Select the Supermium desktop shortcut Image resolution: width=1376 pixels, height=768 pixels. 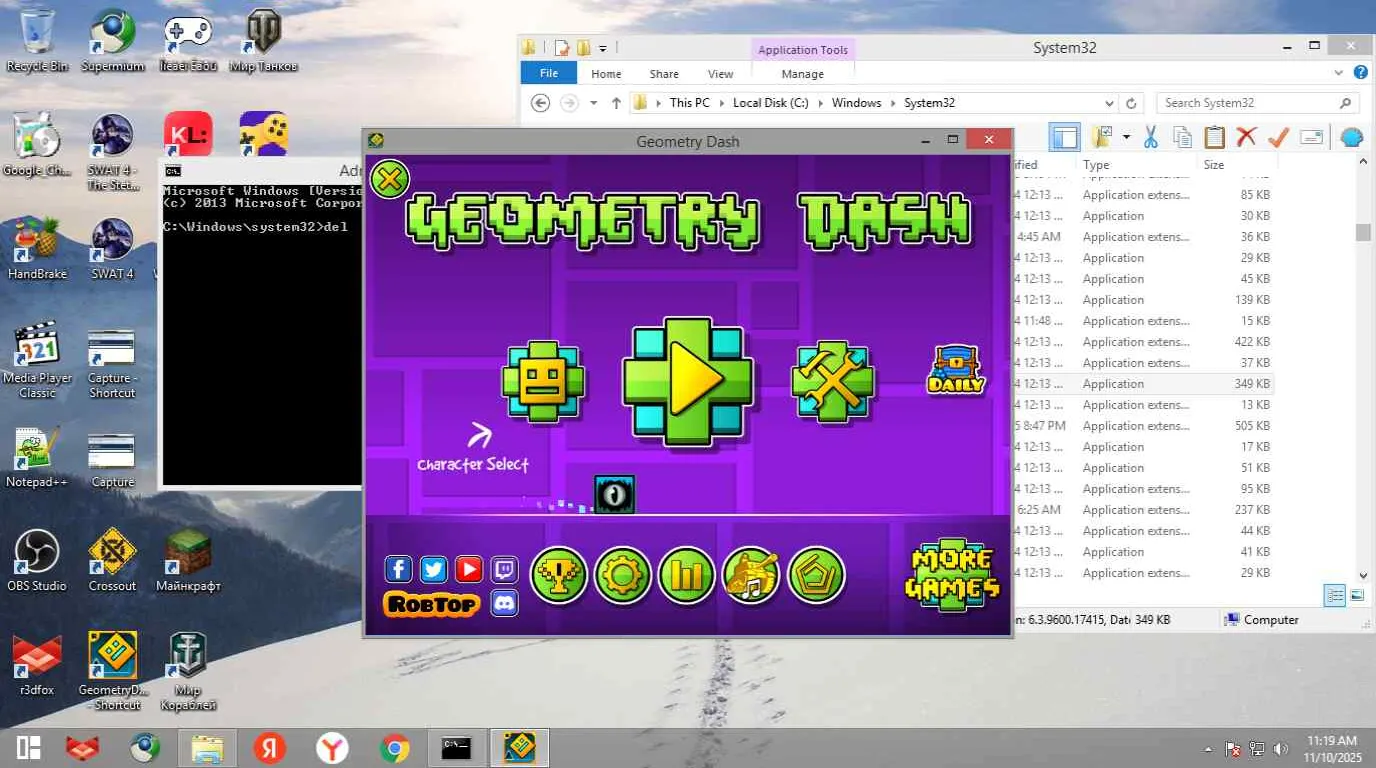point(113,41)
